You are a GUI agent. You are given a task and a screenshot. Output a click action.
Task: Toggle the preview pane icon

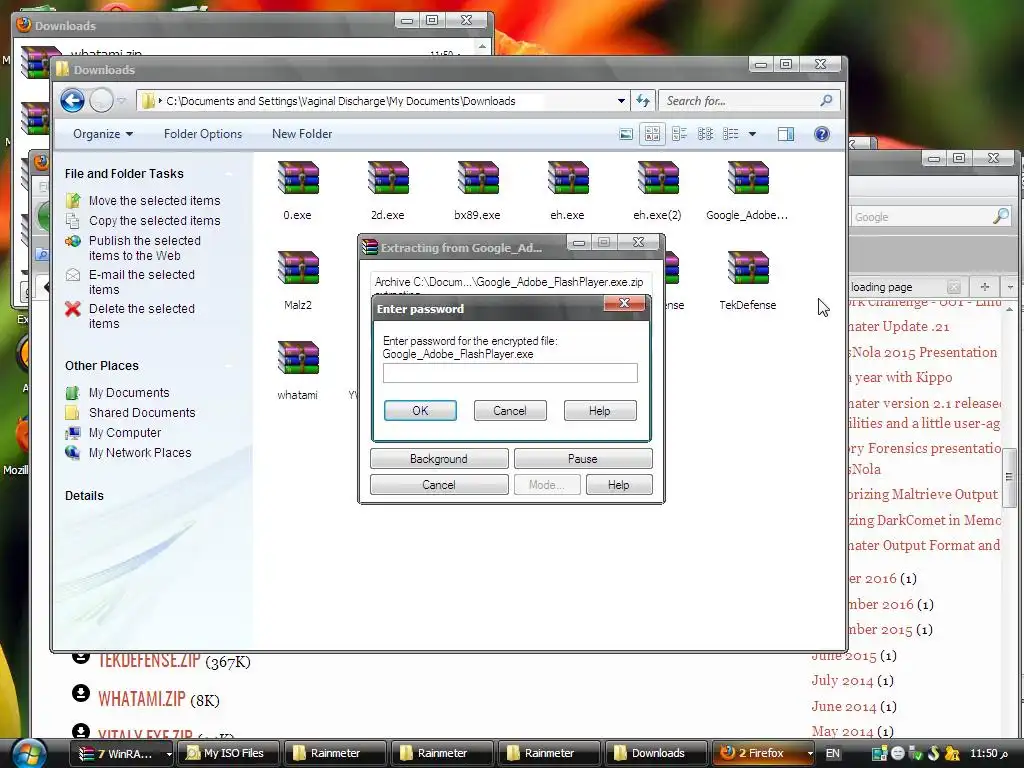(x=786, y=134)
